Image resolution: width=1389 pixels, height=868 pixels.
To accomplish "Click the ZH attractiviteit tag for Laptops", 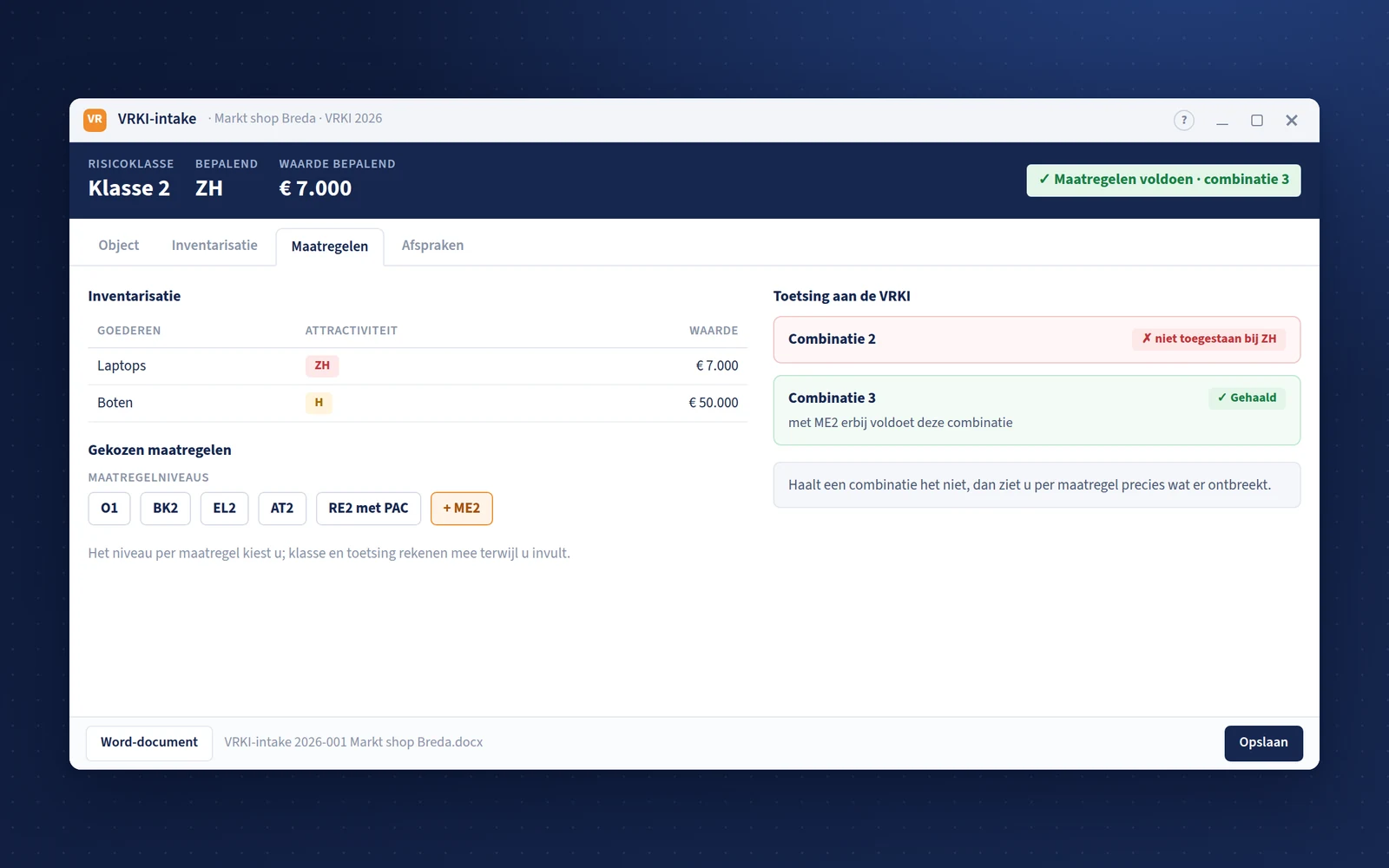I will coord(322,366).
